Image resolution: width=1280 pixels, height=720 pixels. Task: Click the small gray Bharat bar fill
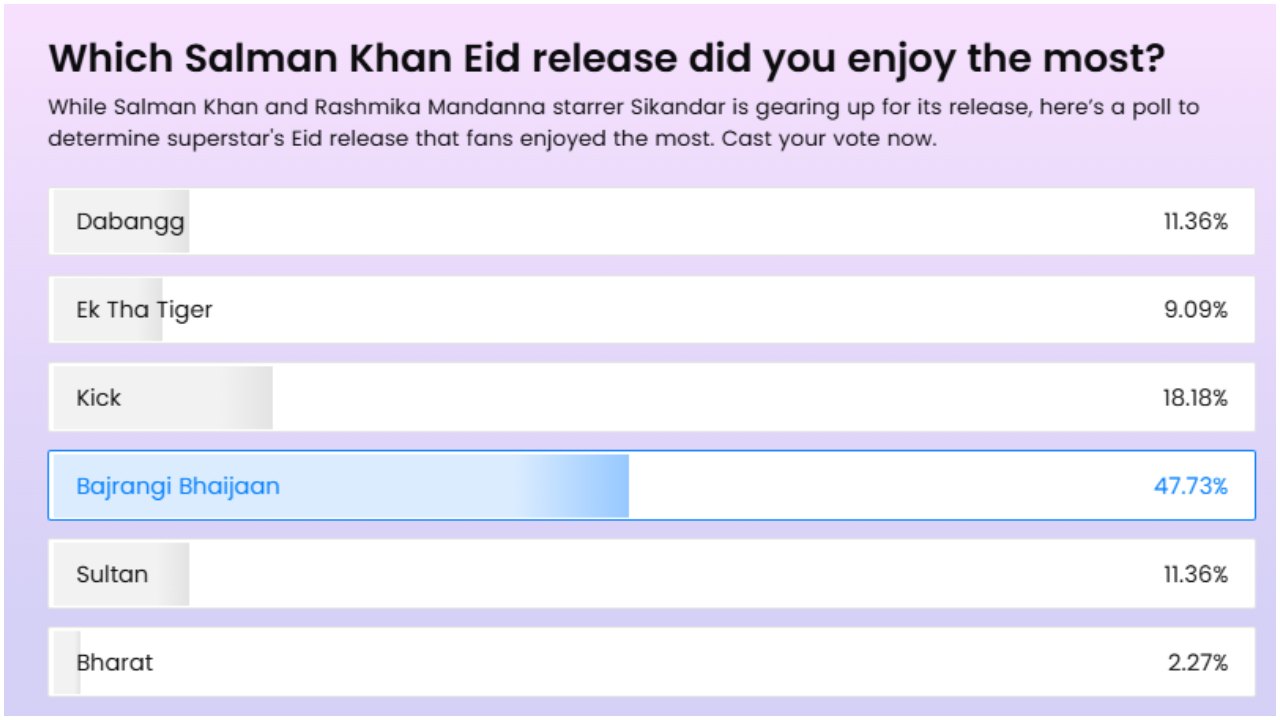point(66,662)
